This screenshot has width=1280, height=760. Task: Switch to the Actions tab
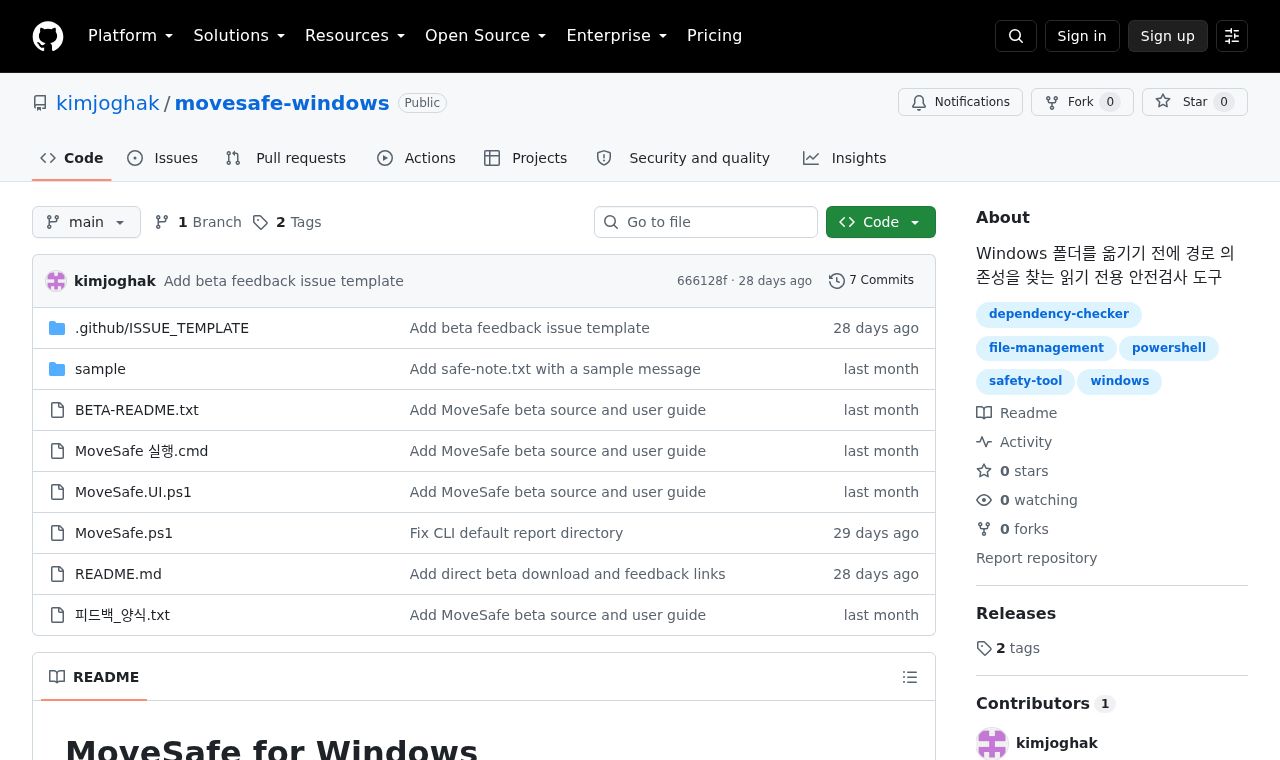tap(416, 158)
